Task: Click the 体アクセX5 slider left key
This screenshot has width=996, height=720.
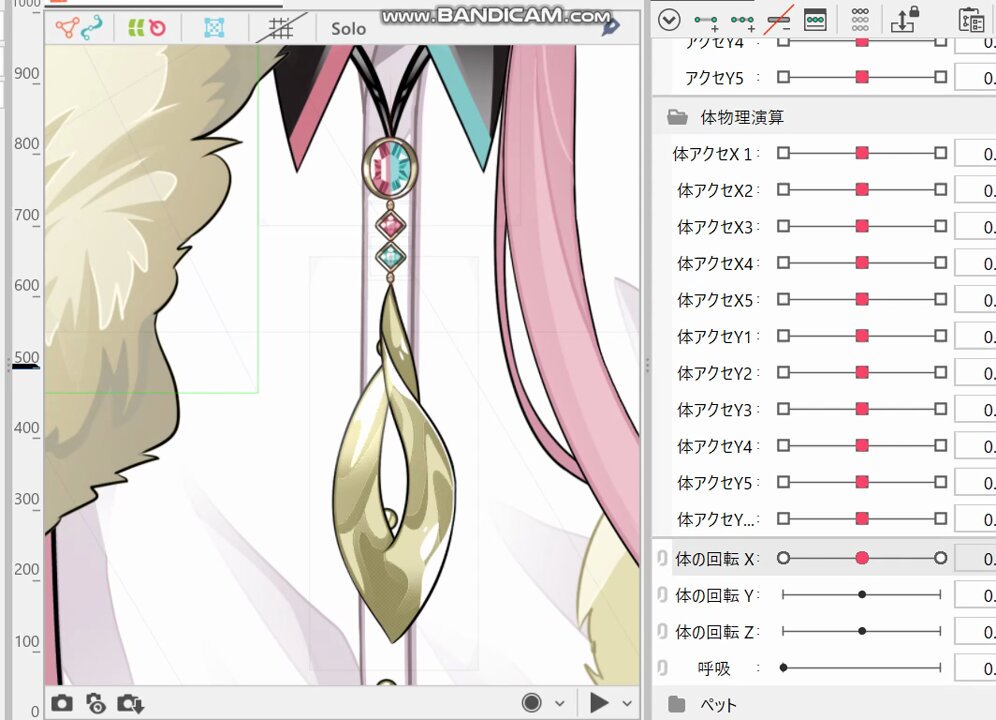Action: coord(783,299)
